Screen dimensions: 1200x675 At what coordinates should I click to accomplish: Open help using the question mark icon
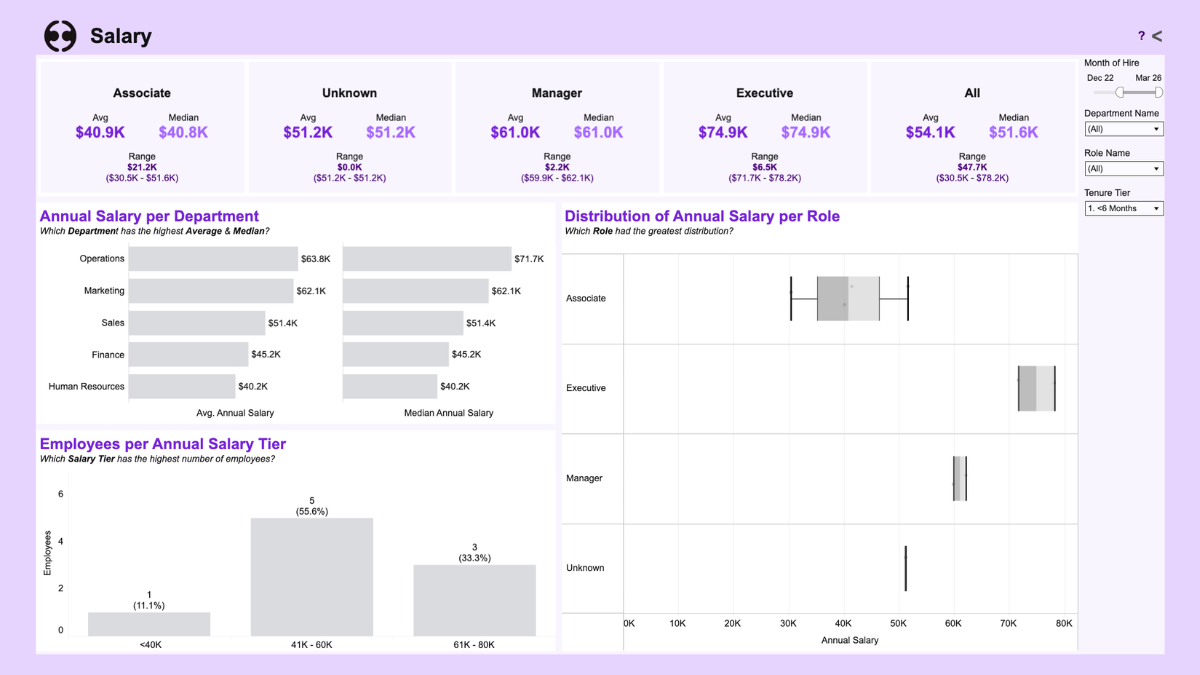point(1140,35)
